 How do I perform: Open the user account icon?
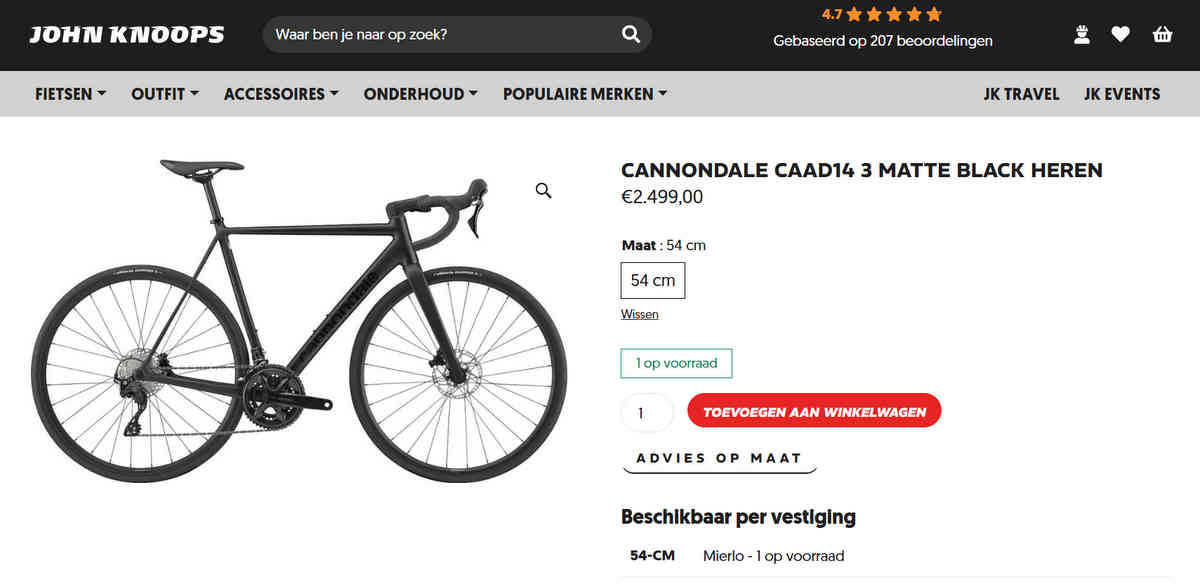pos(1081,35)
